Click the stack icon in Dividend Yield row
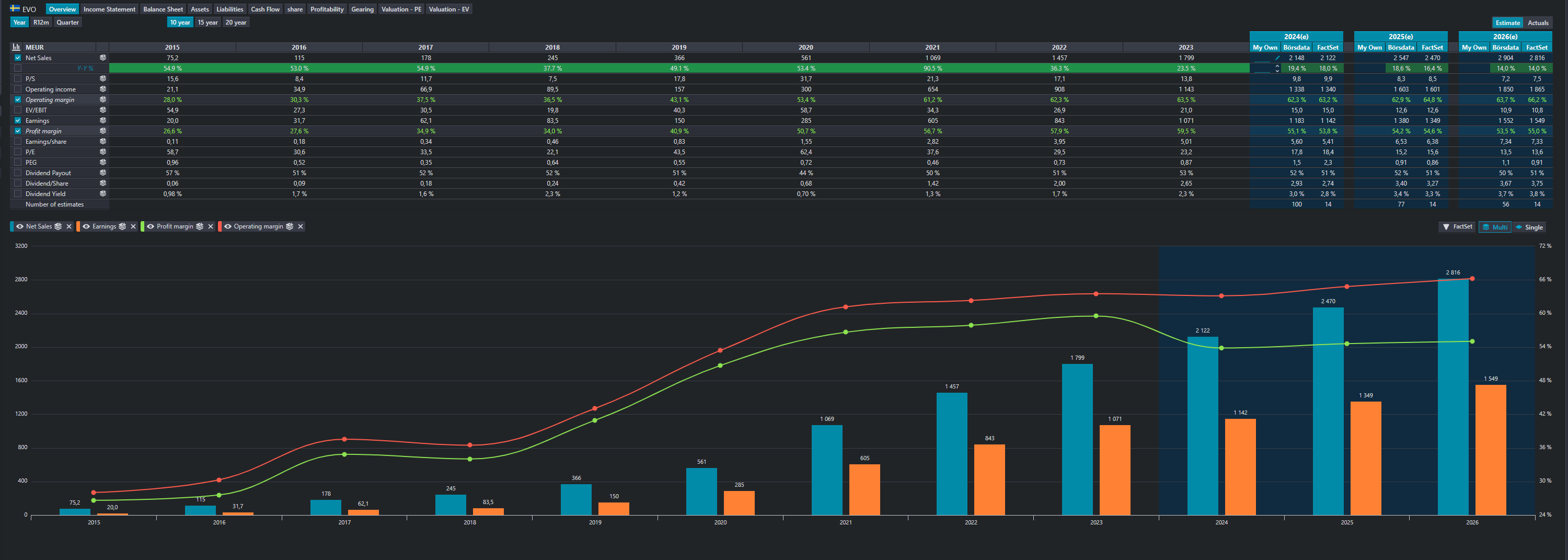The height and width of the screenshot is (560, 1568). (x=103, y=193)
